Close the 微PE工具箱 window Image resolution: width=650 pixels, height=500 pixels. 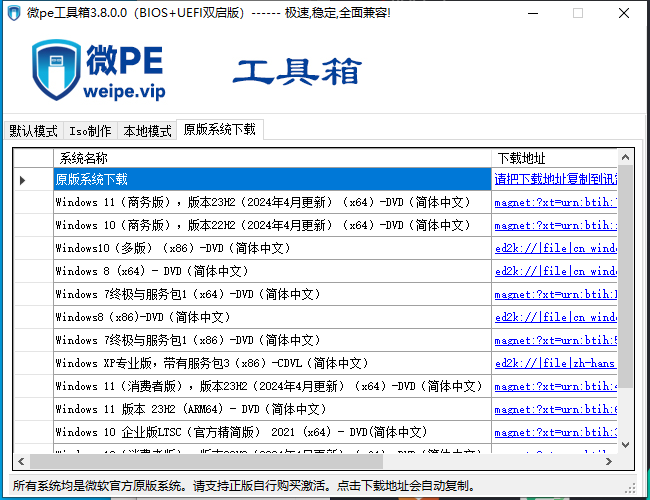624,13
